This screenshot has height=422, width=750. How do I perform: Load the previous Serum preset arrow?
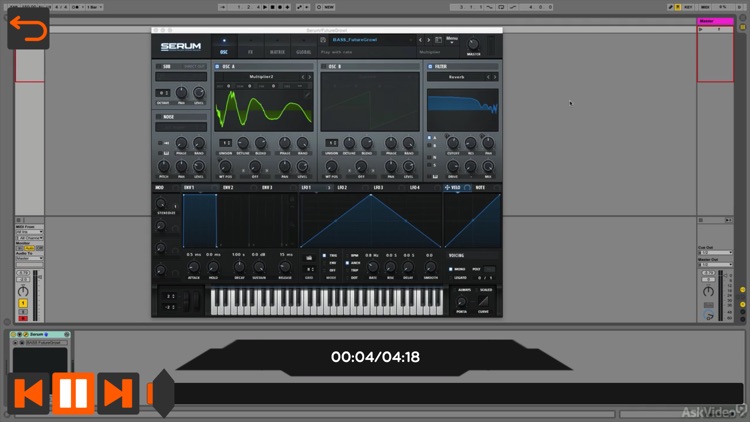420,40
